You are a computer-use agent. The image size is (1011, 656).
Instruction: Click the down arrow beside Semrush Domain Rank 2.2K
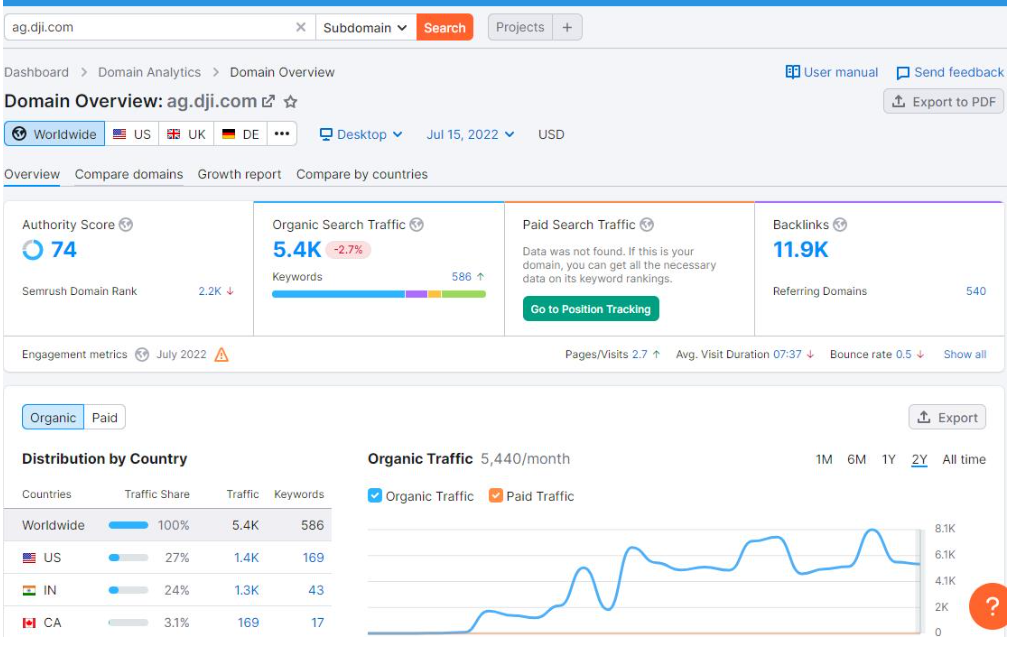(230, 291)
